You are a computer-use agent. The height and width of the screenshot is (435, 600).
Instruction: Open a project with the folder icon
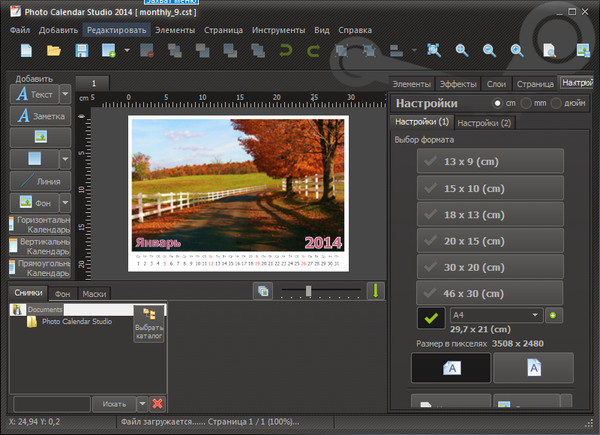coord(53,50)
